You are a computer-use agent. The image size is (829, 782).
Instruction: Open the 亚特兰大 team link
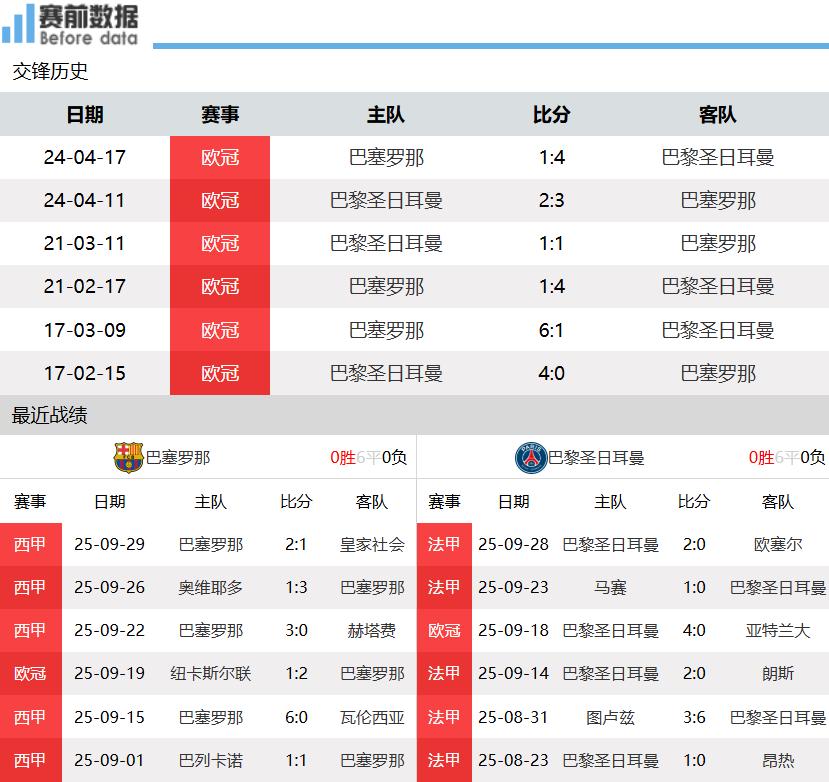coord(778,631)
